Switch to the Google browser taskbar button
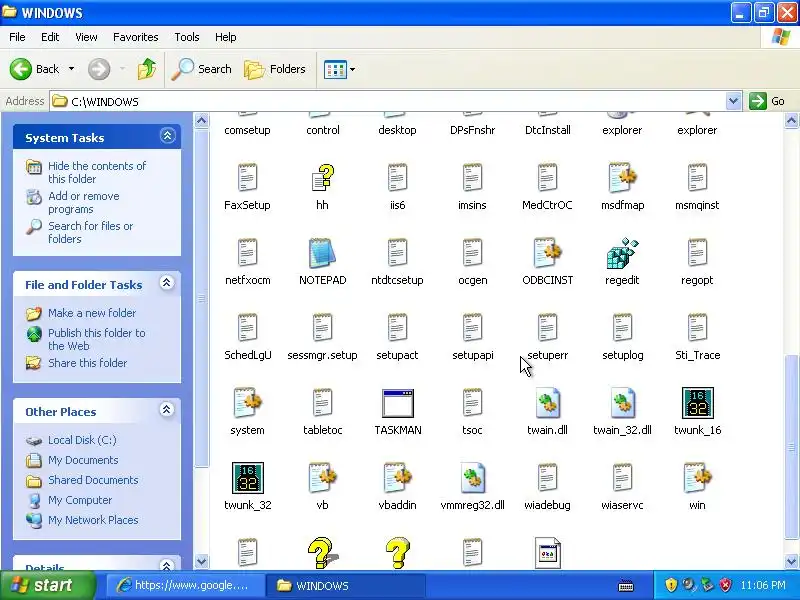 pos(185,585)
